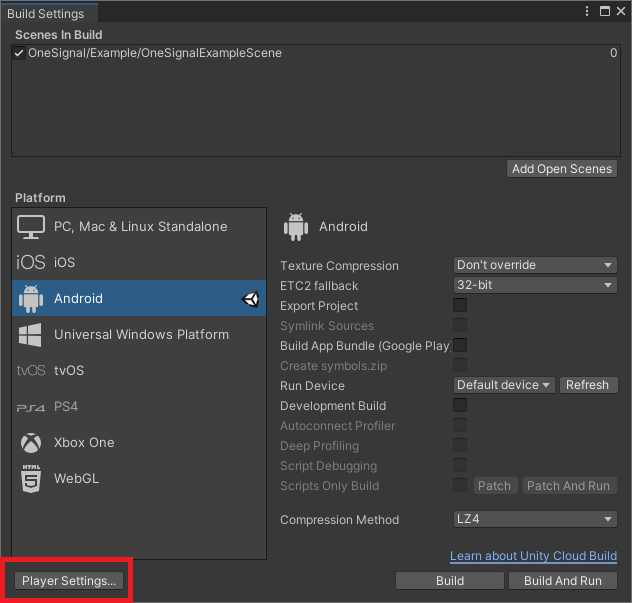
Task: Click the tvOS platform logo icon
Action: (31, 370)
